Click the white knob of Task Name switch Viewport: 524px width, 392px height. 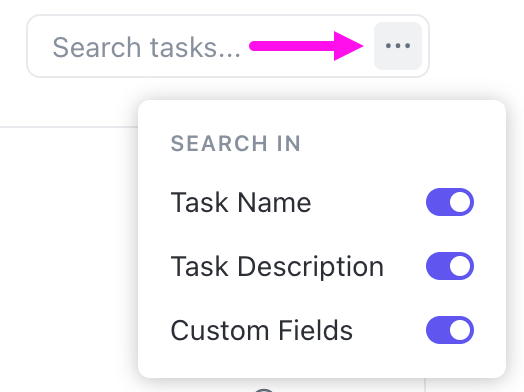[460, 202]
